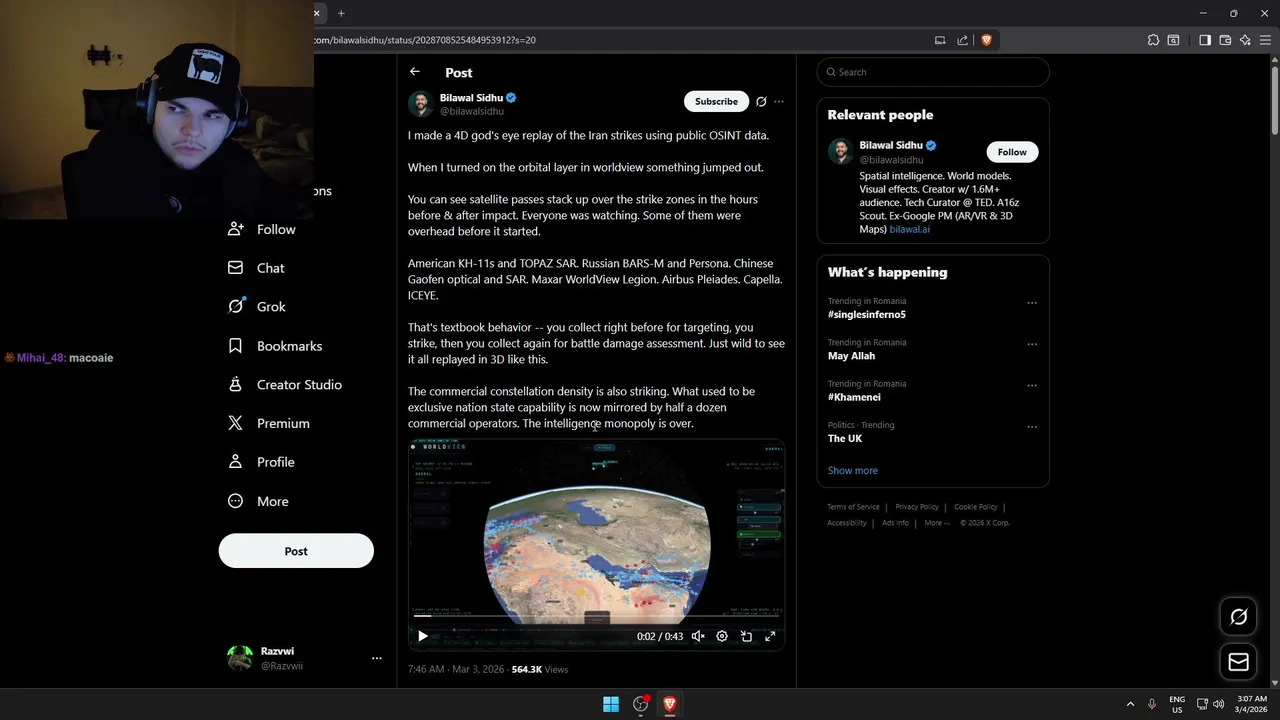The width and height of the screenshot is (1280, 720).
Task: Toggle browser sidebar panel
Action: point(1205,40)
